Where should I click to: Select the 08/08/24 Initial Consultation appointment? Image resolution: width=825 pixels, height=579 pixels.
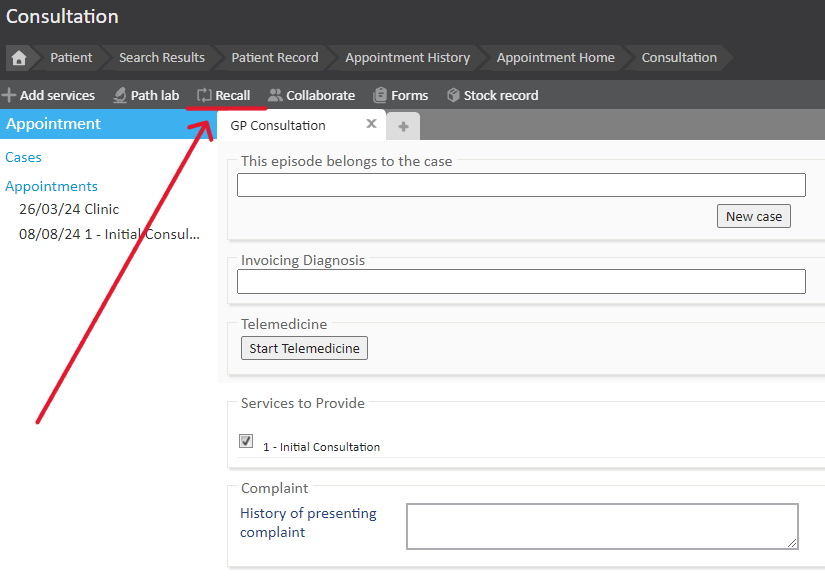tap(109, 234)
